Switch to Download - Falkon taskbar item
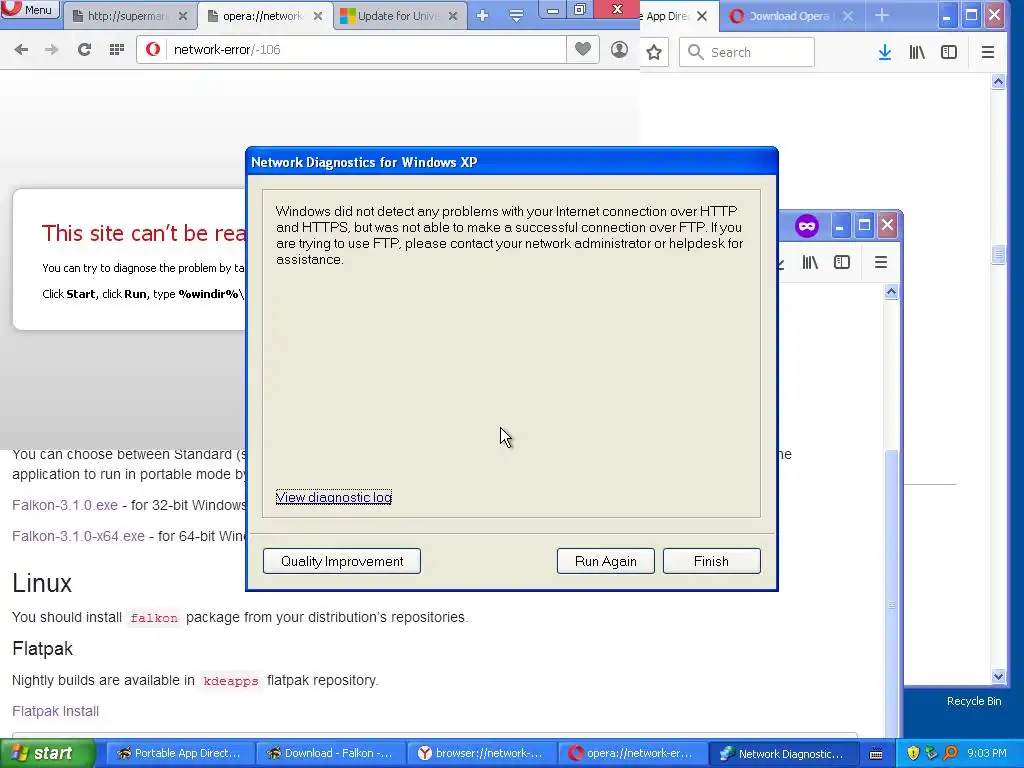This screenshot has width=1024, height=768. (x=330, y=754)
